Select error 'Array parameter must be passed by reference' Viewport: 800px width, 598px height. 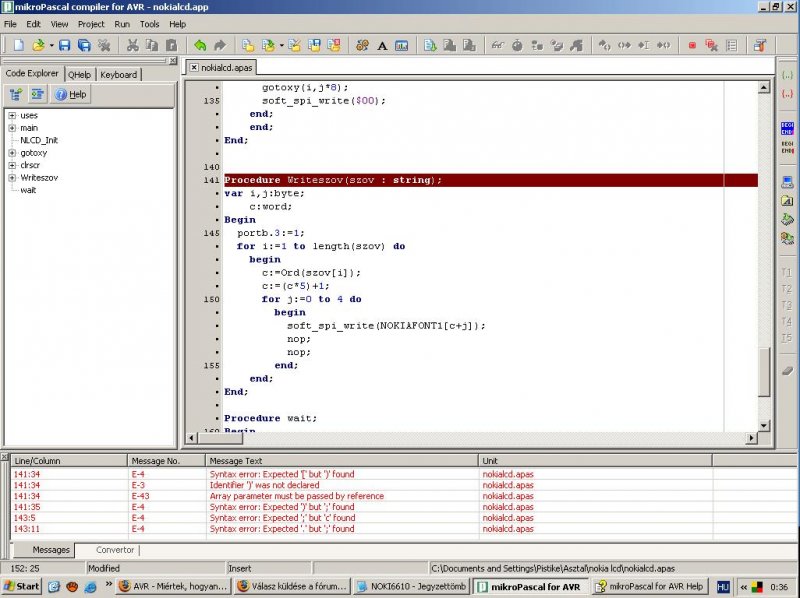point(296,496)
